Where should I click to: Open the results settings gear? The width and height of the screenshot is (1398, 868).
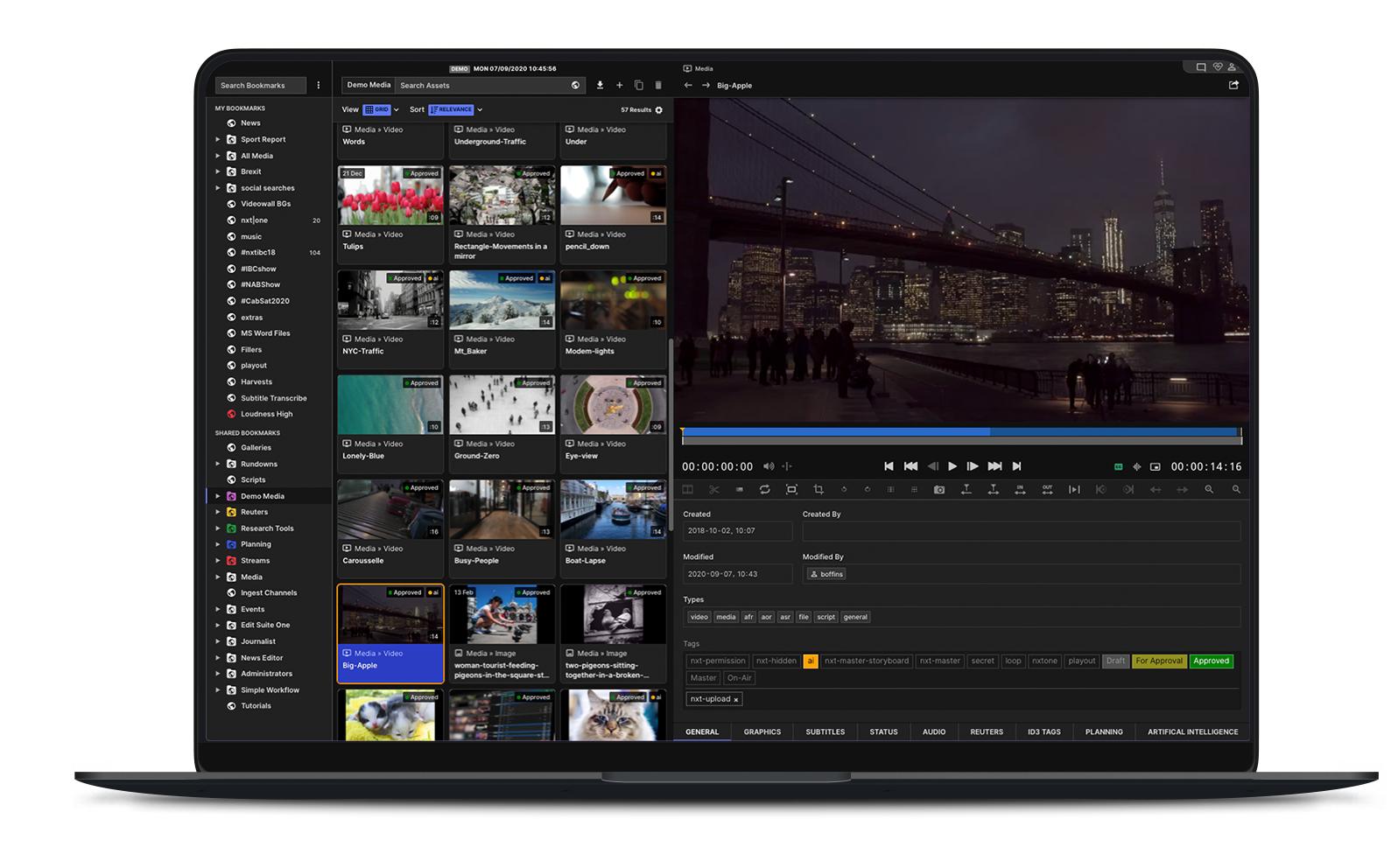659,110
